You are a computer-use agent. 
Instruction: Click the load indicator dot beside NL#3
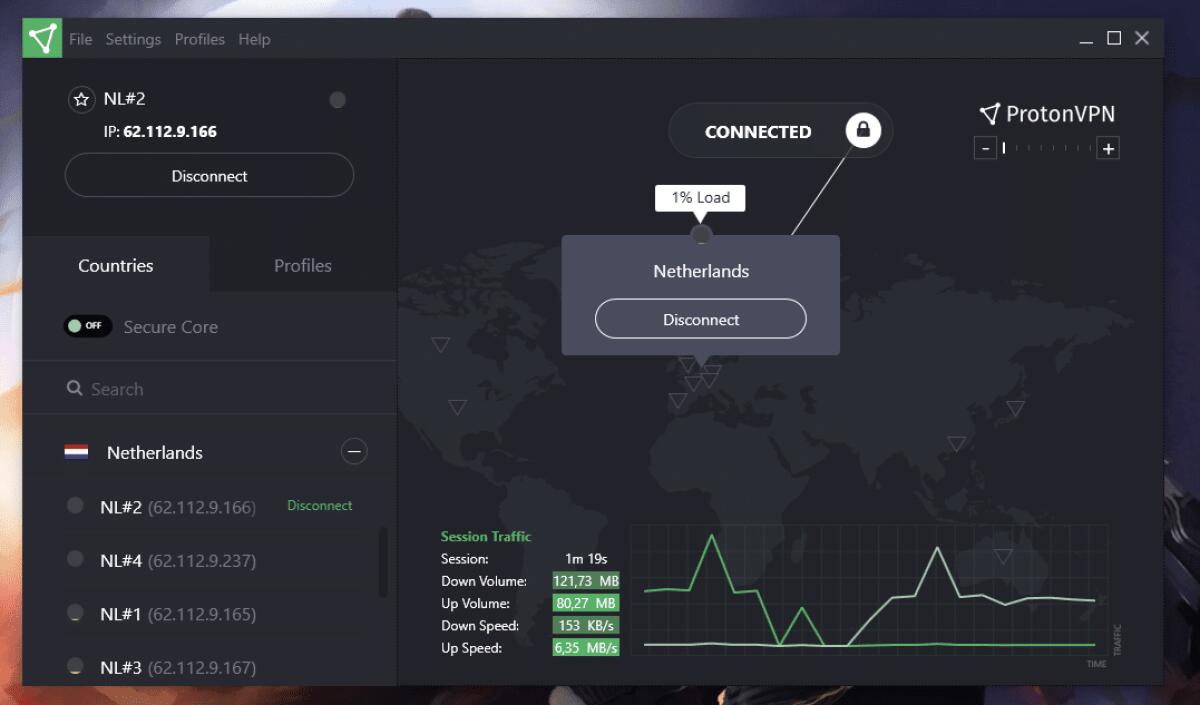point(75,666)
